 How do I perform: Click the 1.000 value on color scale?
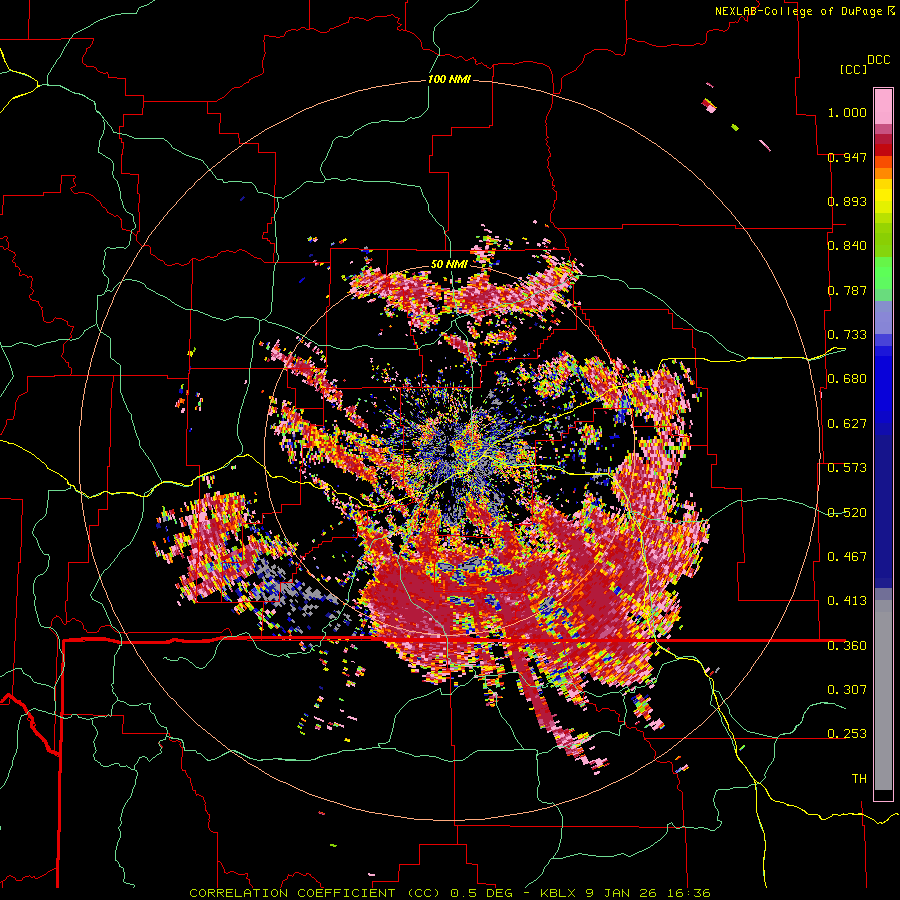(847, 112)
